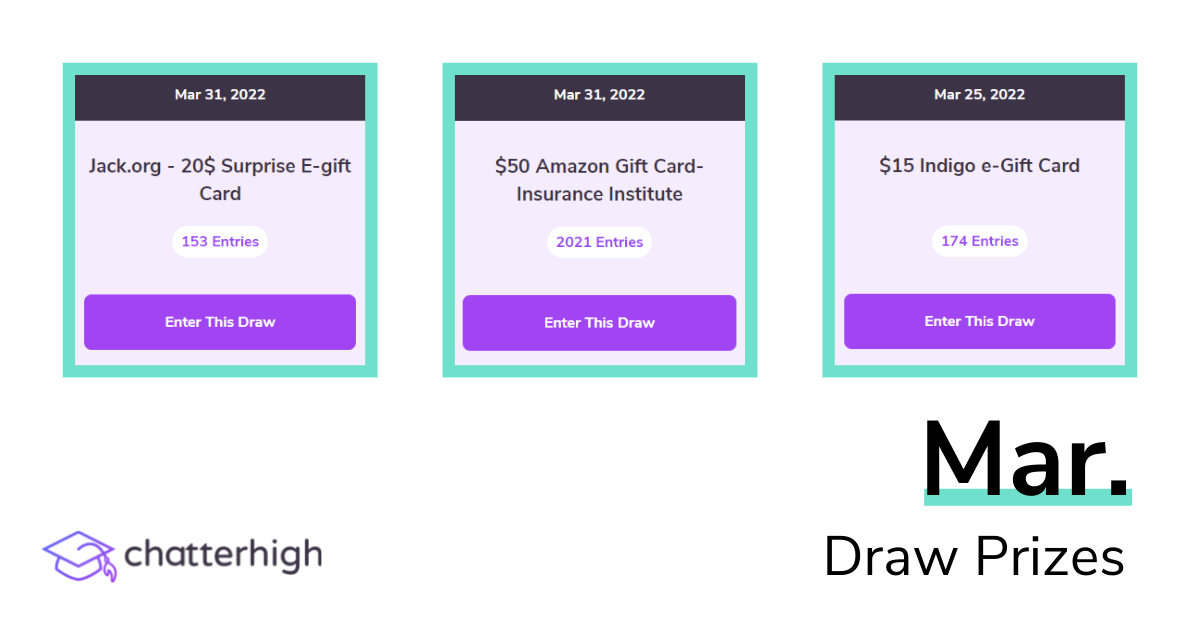The height and width of the screenshot is (627, 1200).
Task: Select the 174 Entries badge
Action: (980, 241)
